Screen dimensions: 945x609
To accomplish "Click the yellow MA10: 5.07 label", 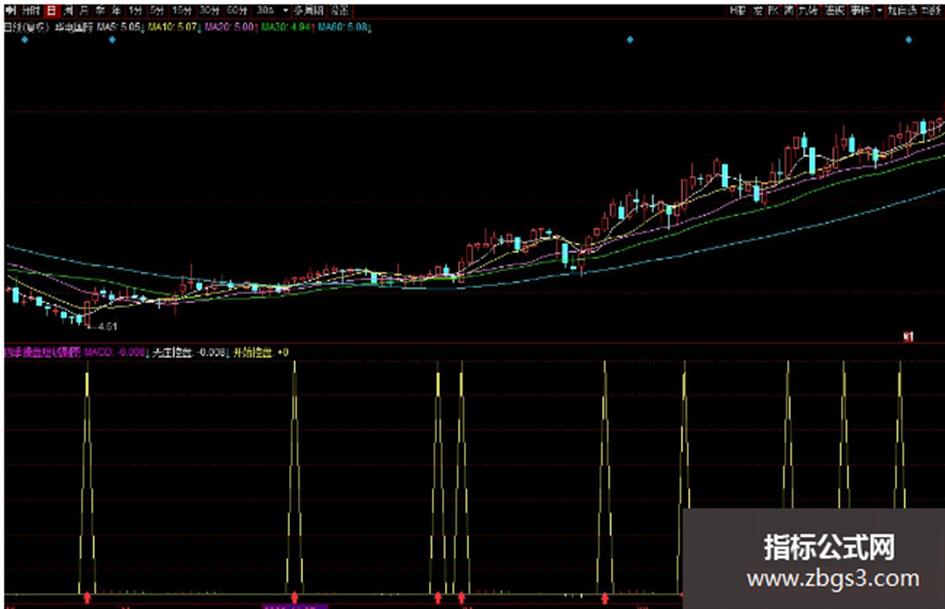I will 172,27.
